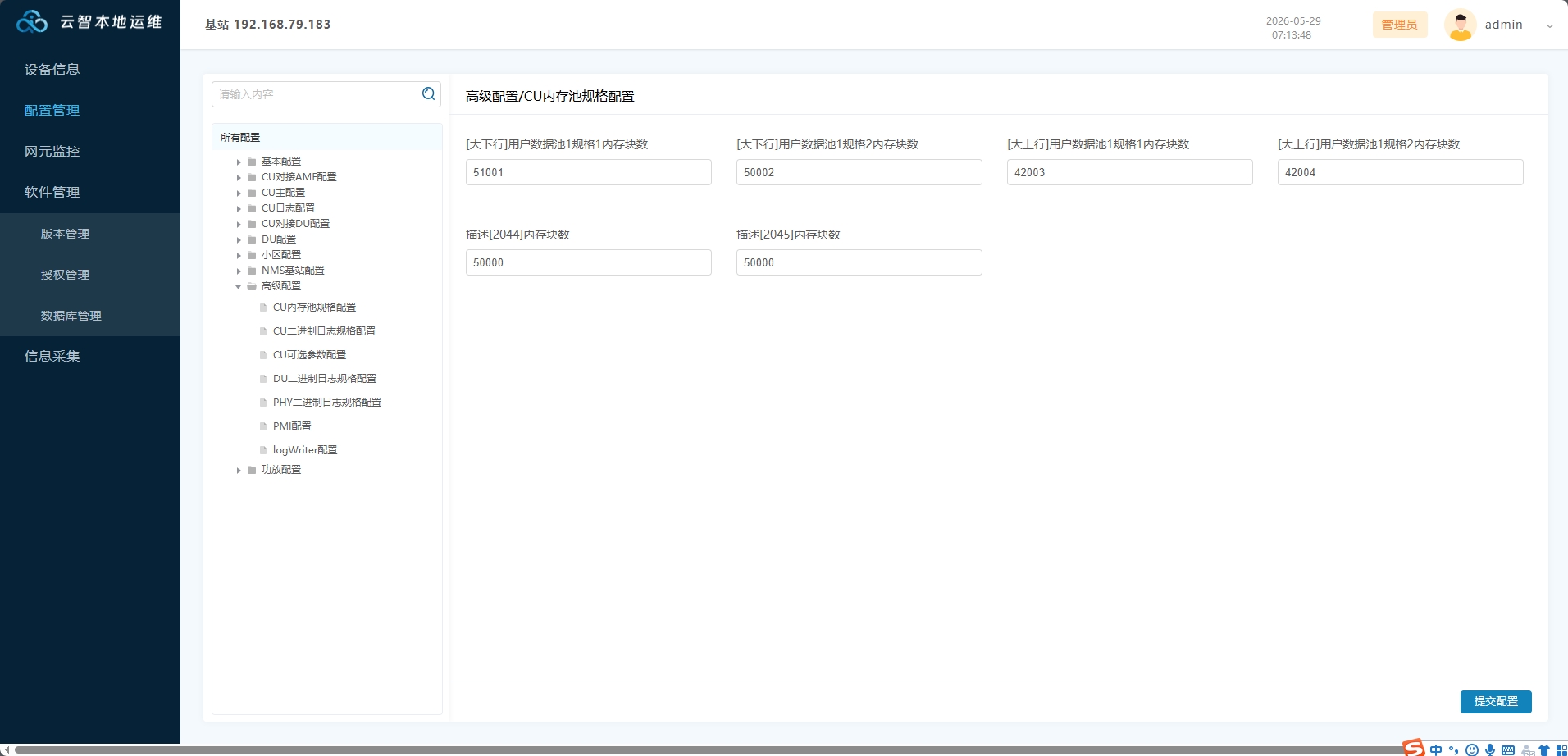Click the admin user avatar icon
1568x756 pixels.
[1460, 25]
